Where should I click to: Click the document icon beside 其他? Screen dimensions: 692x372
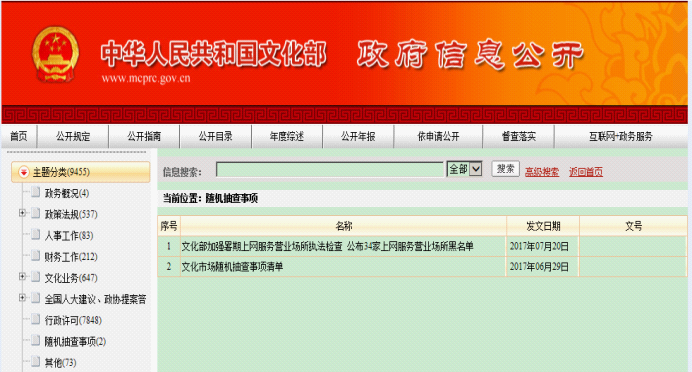(x=36, y=362)
